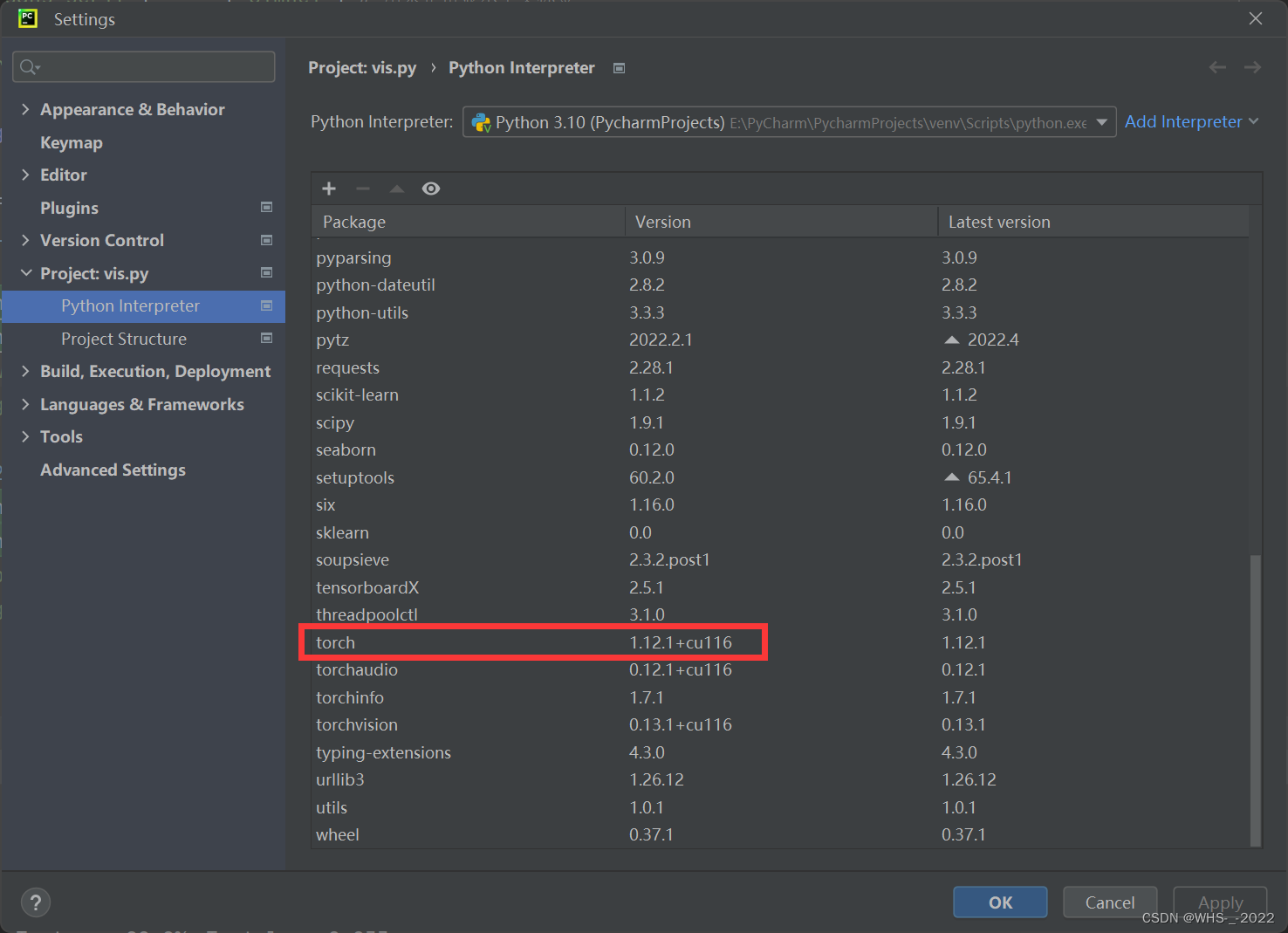The image size is (1288, 933).
Task: Click the OK button
Action: click(x=1000, y=902)
